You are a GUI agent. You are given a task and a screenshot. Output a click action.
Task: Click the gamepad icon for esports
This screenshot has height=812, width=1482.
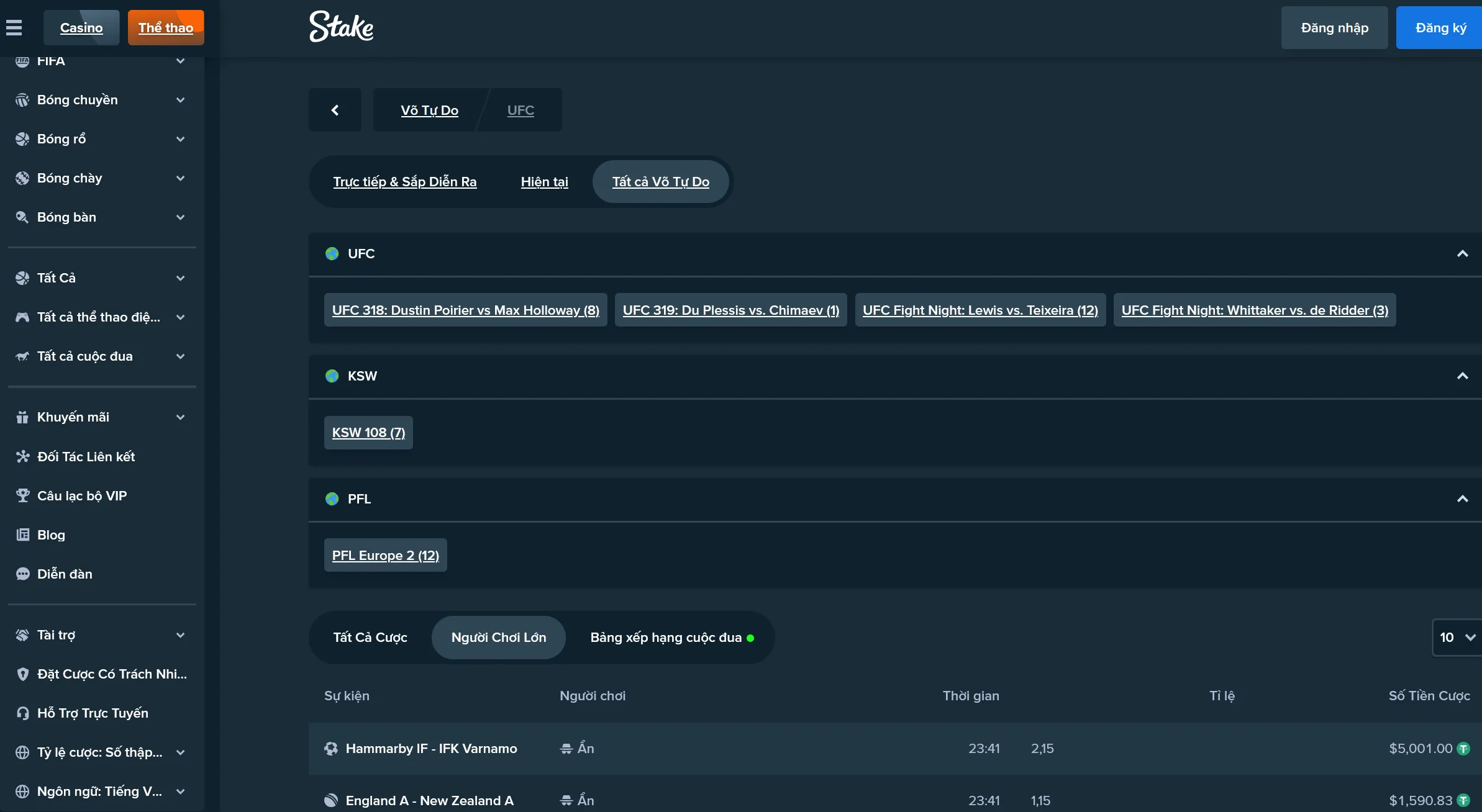[22, 317]
